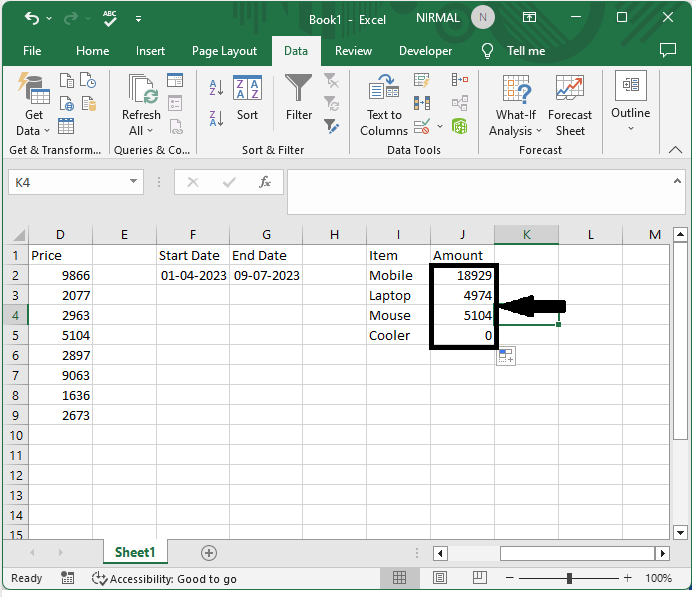Zoom in with the plus button
Viewport: 696px width, 597px height.
(x=627, y=578)
